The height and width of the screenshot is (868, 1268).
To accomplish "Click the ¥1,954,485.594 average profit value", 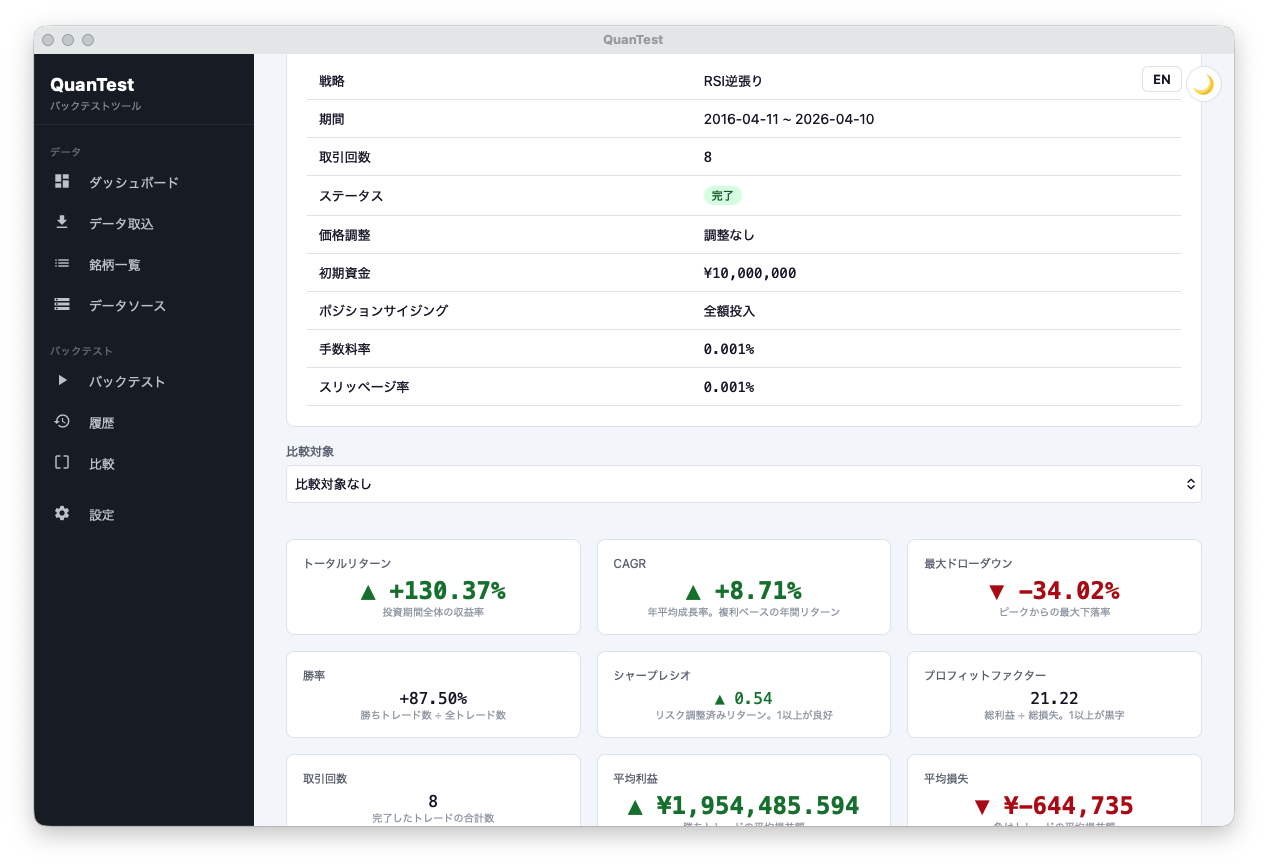I will coord(757,806).
